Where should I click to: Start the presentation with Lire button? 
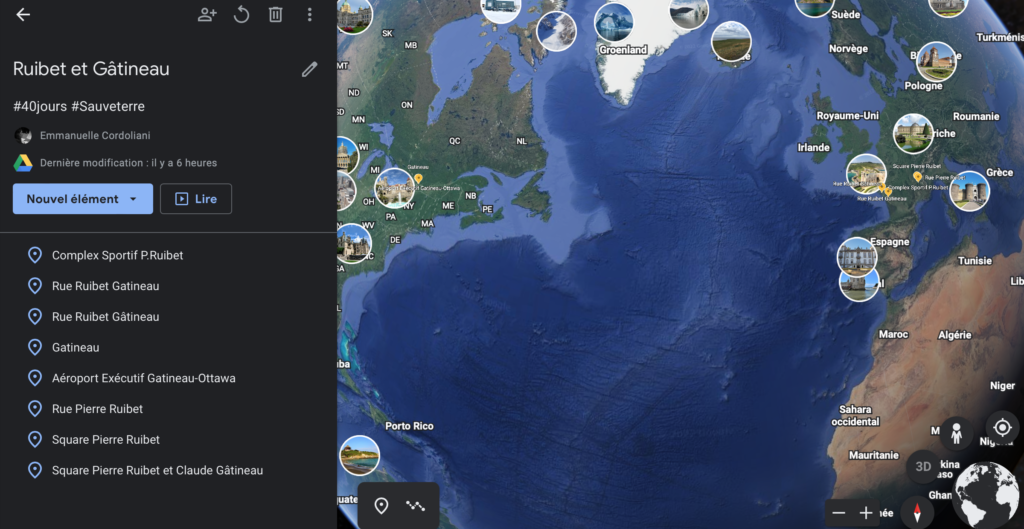(x=196, y=199)
